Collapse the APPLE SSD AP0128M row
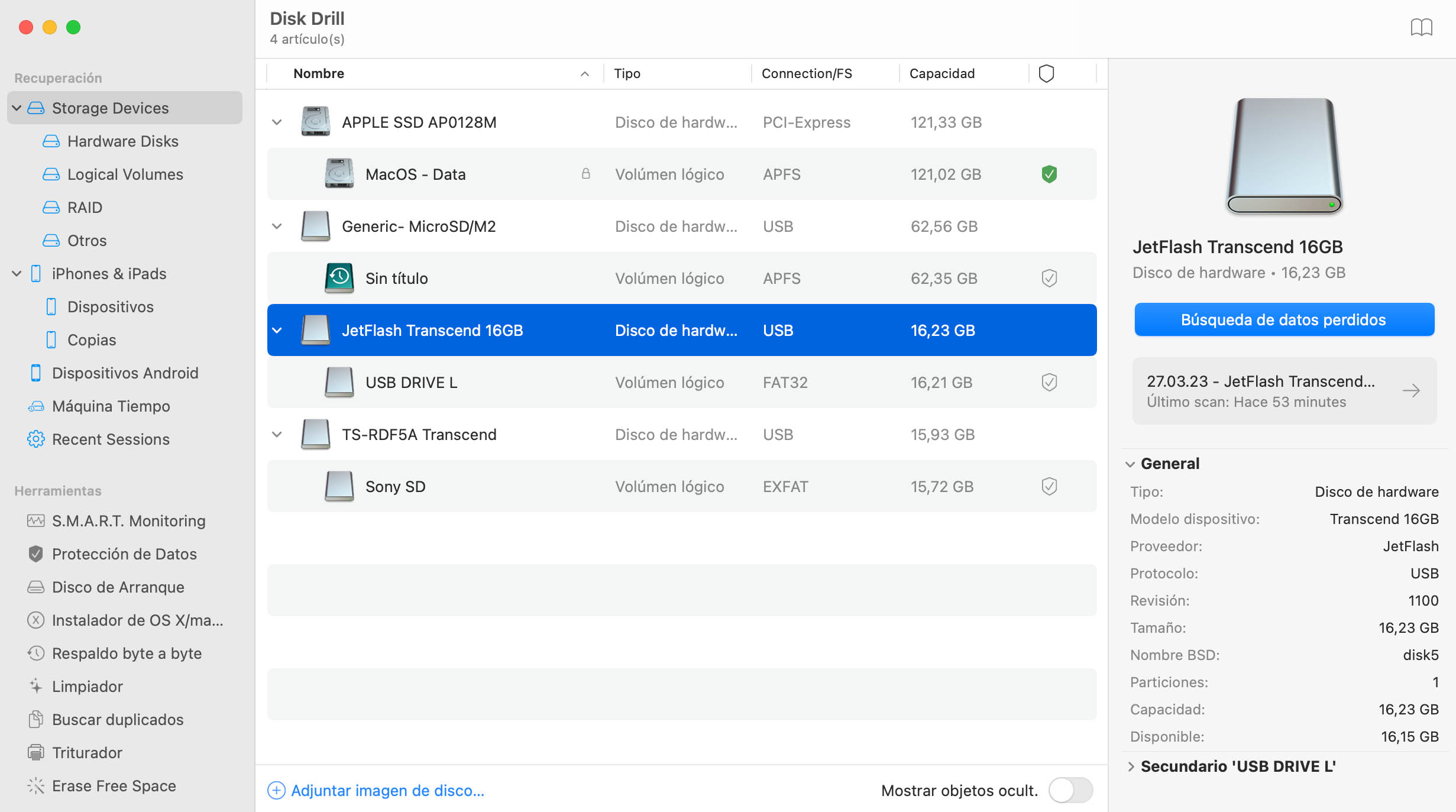 (277, 122)
